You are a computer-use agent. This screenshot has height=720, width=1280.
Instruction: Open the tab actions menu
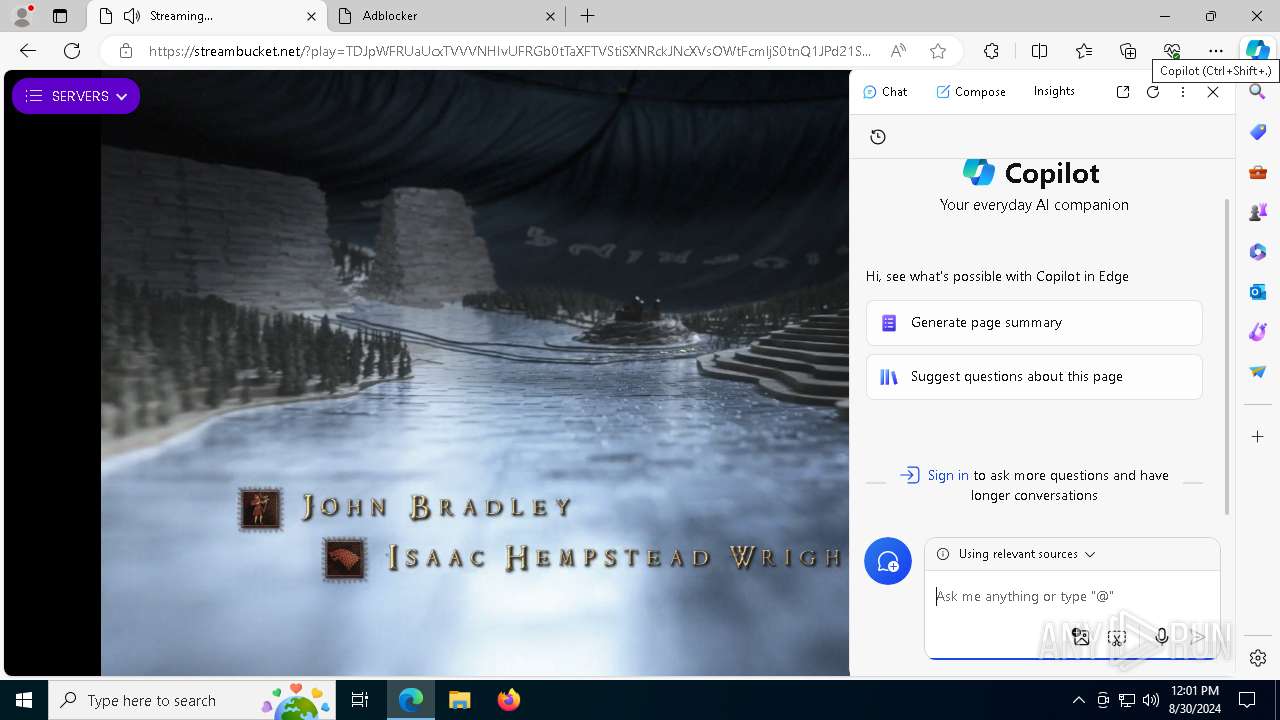pyautogui.click(x=60, y=16)
